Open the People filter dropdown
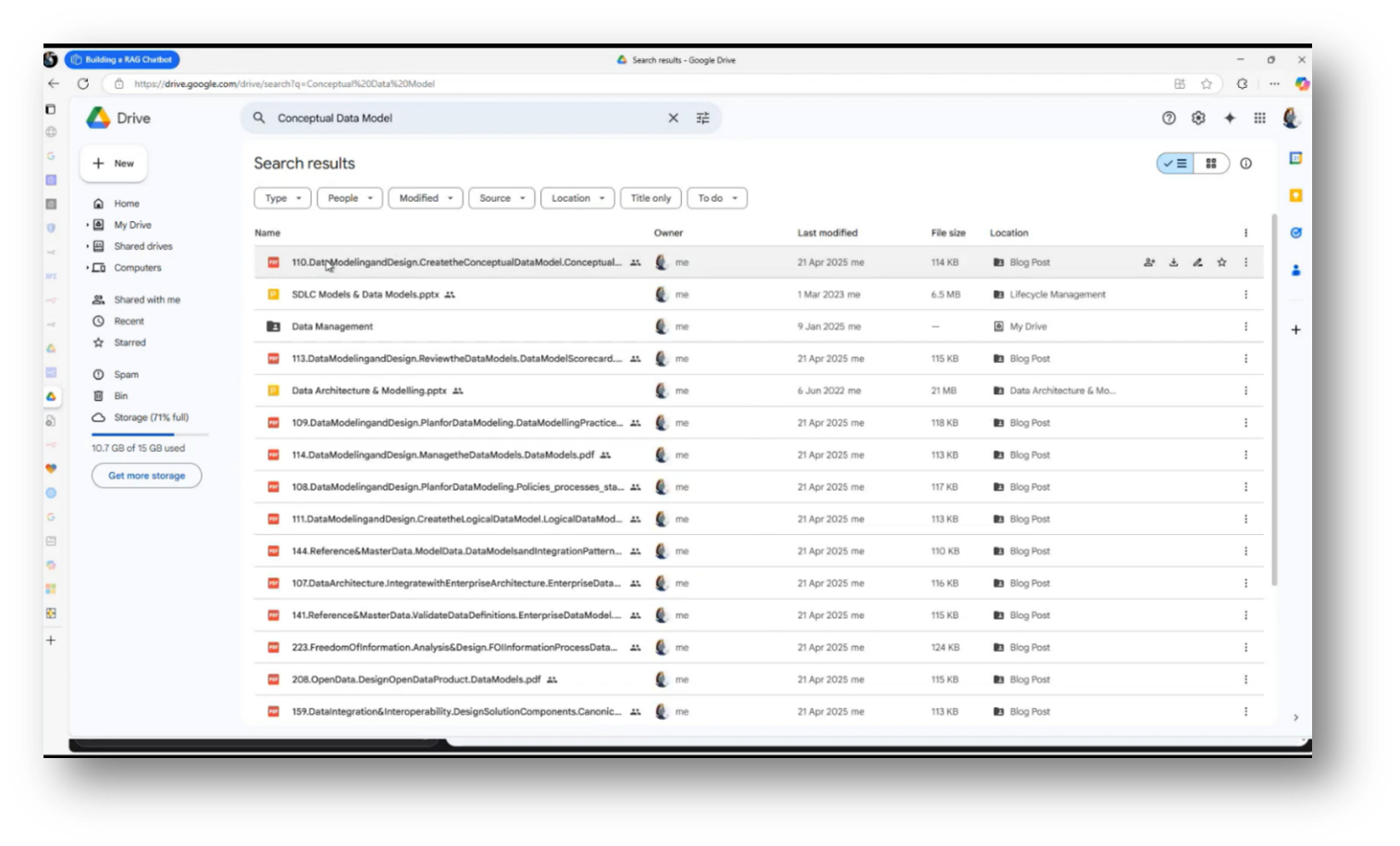This screenshot has width=1400, height=846. (350, 198)
